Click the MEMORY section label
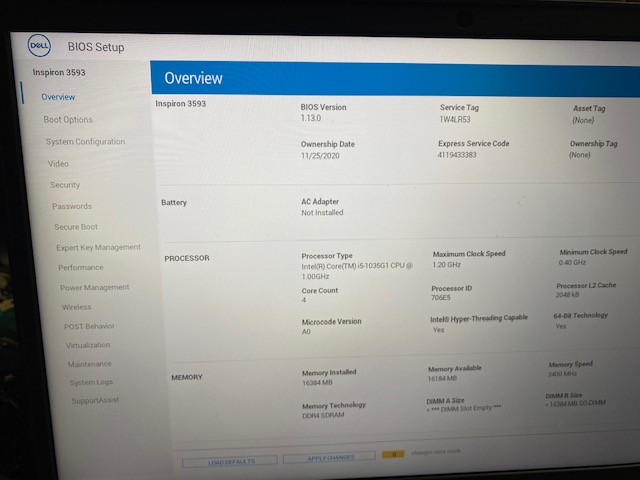 point(187,377)
